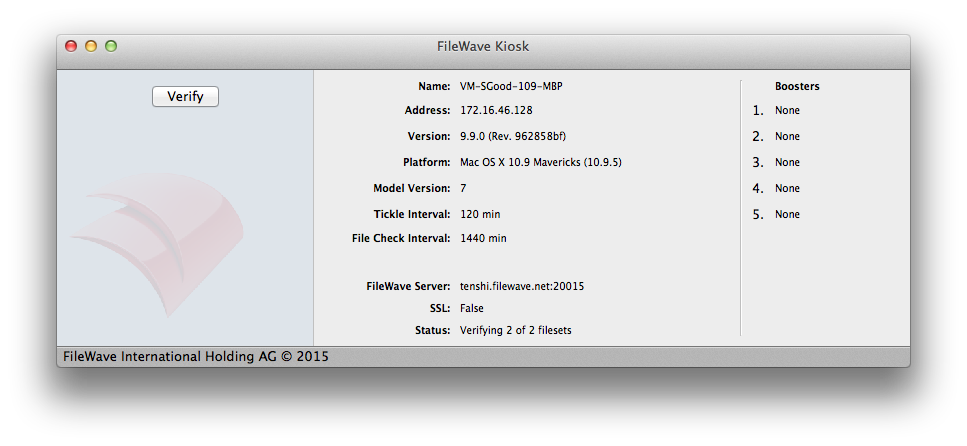Click the status text Verifying 2 of 2 filesets
Image resolution: width=967 pixels, height=446 pixels.
tap(516, 330)
